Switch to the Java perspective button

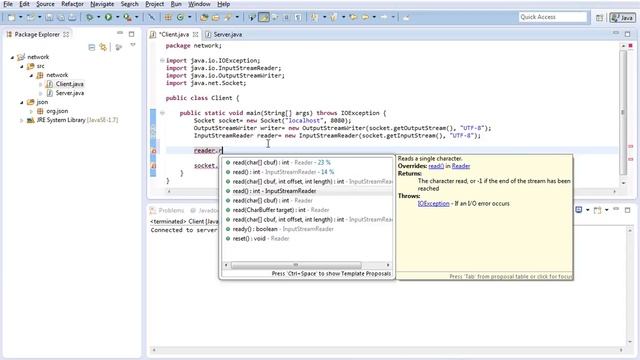pos(622,18)
